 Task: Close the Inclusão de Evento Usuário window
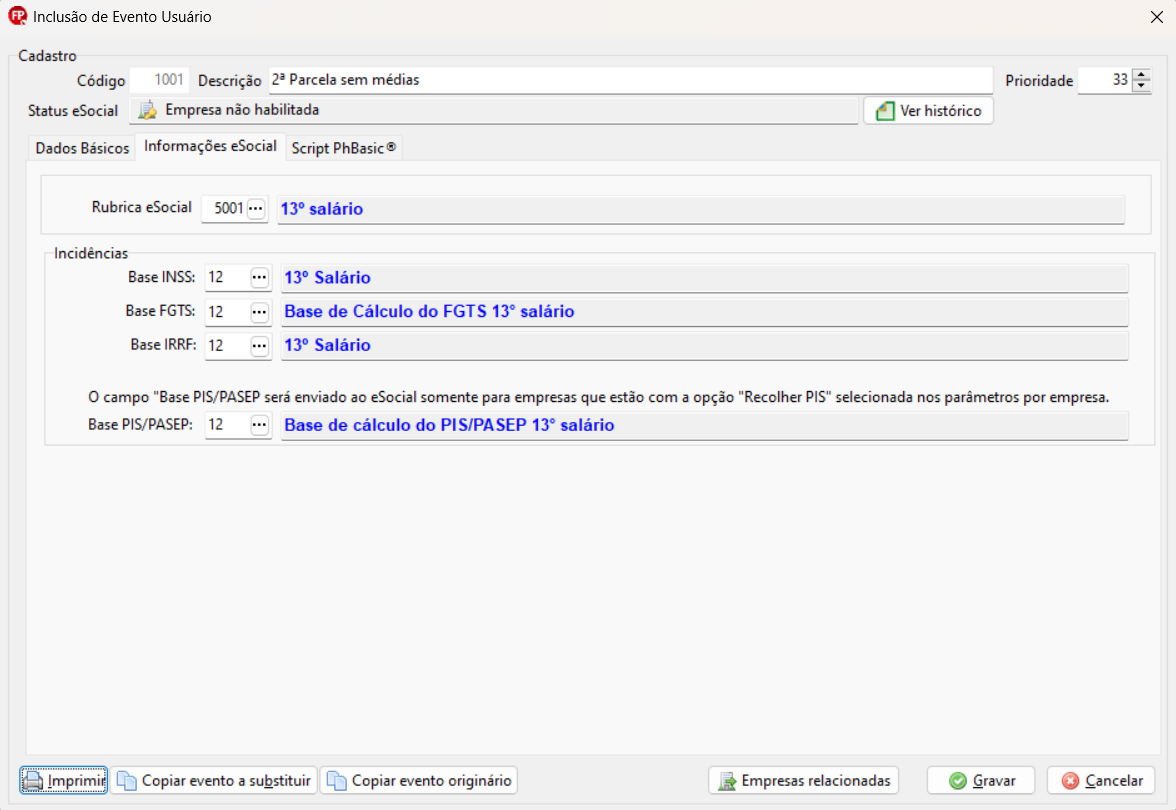[x=1156, y=16]
